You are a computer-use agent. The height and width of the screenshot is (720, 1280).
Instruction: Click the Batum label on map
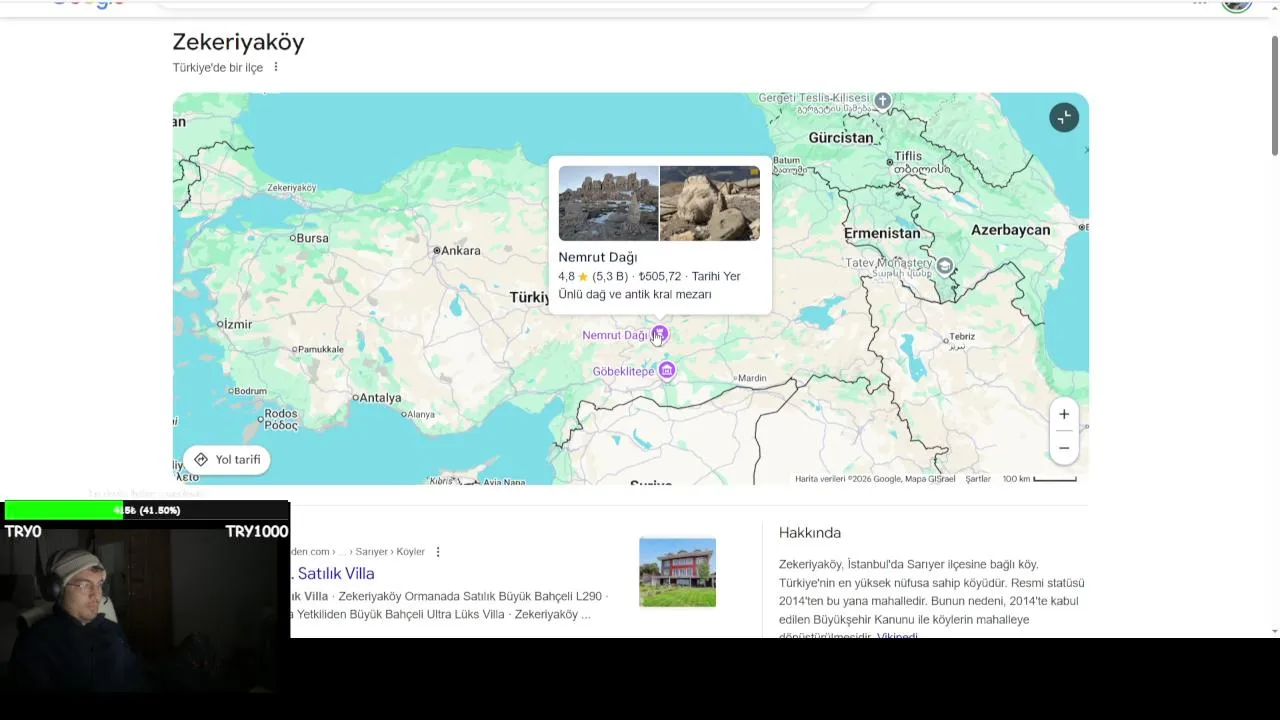click(787, 160)
